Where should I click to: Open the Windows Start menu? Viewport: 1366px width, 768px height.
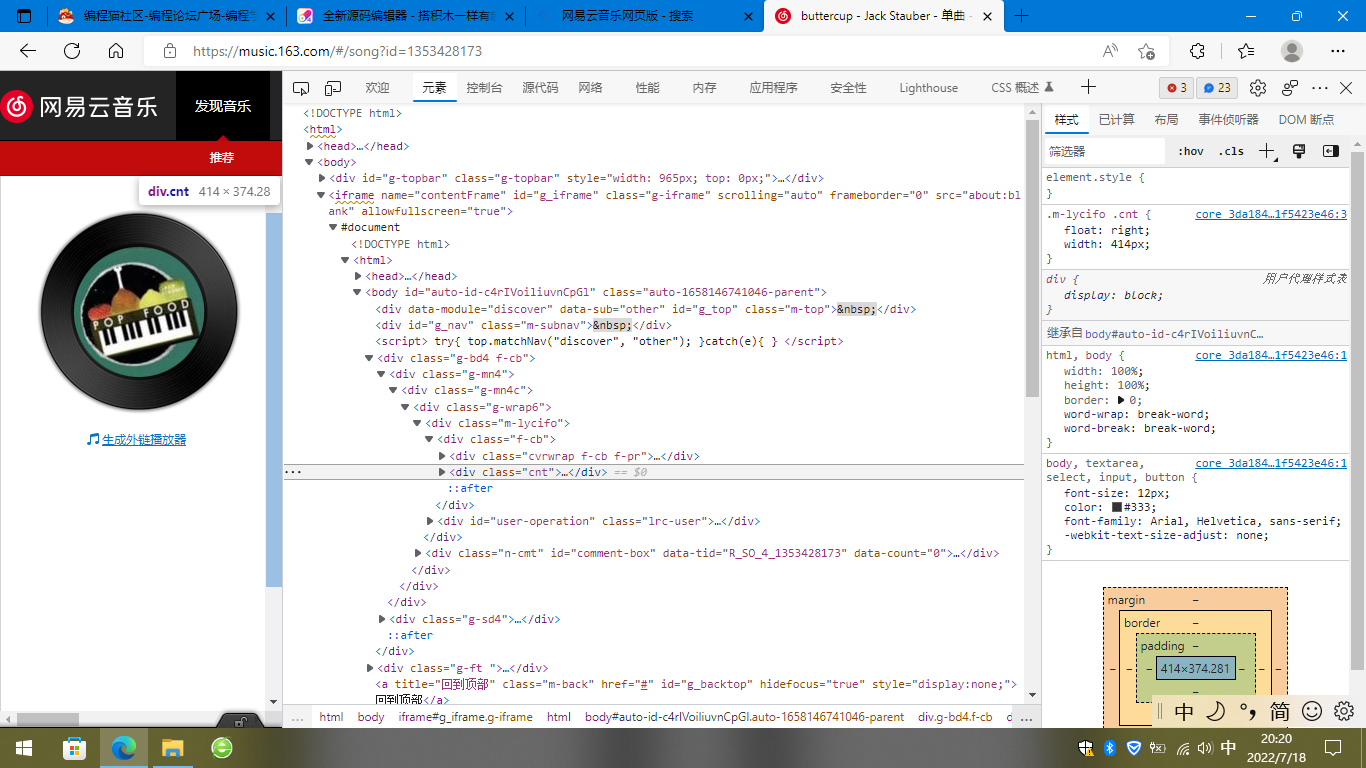[24, 747]
